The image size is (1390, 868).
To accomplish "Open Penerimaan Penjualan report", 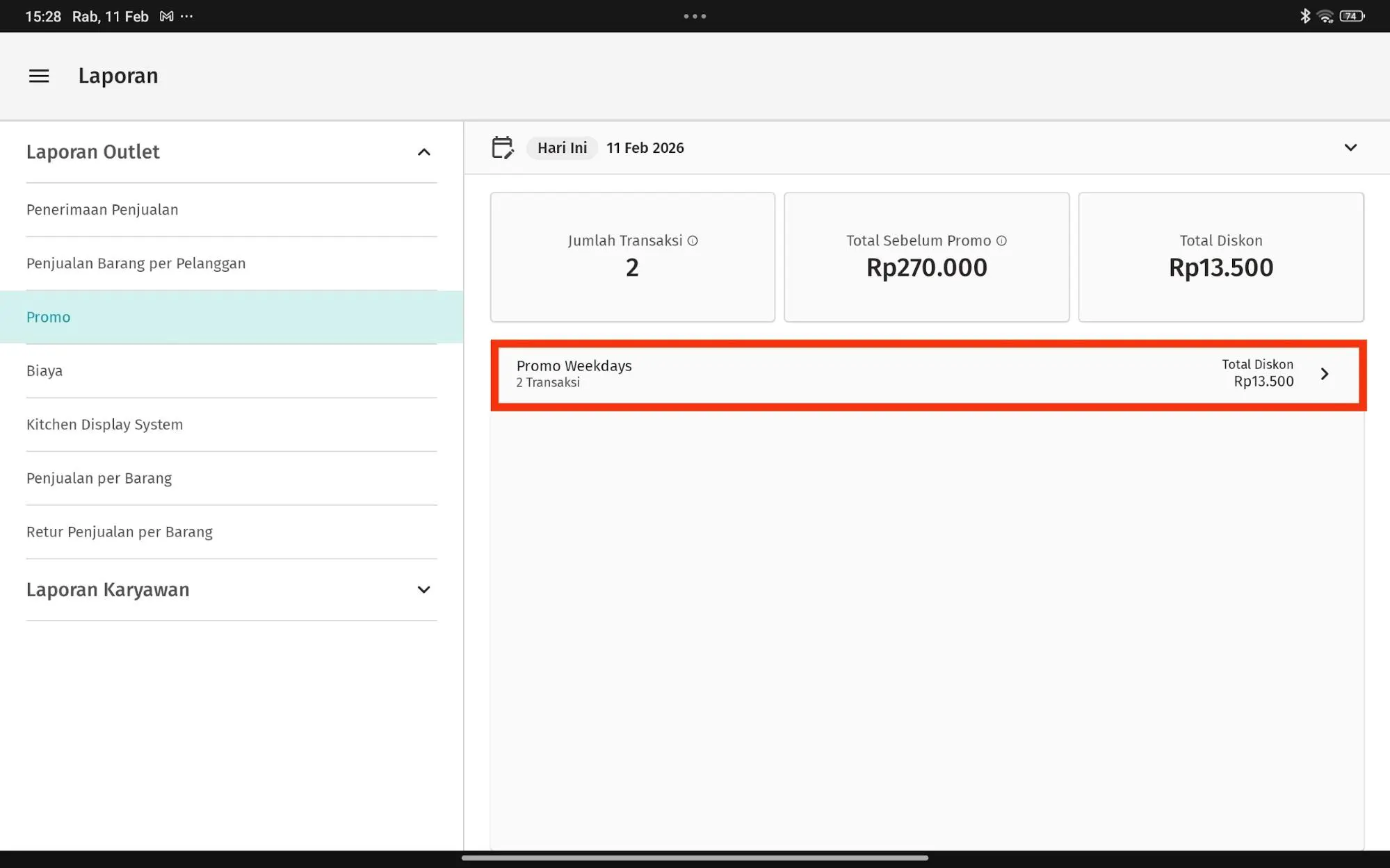I will tap(102, 209).
